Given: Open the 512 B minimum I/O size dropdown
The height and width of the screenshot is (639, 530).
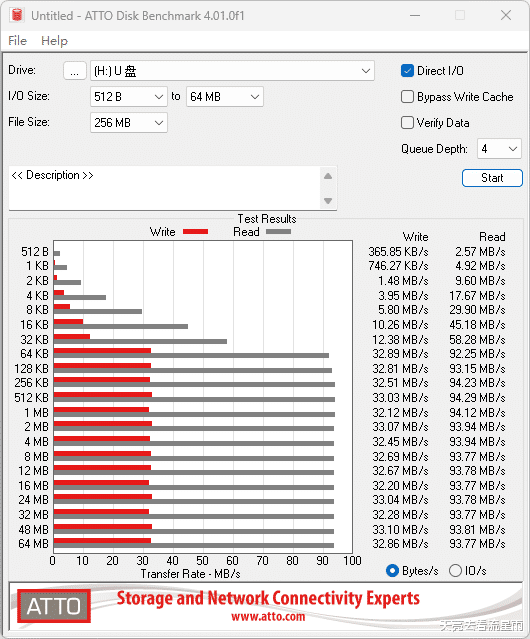Looking at the screenshot, I should pos(129,97).
